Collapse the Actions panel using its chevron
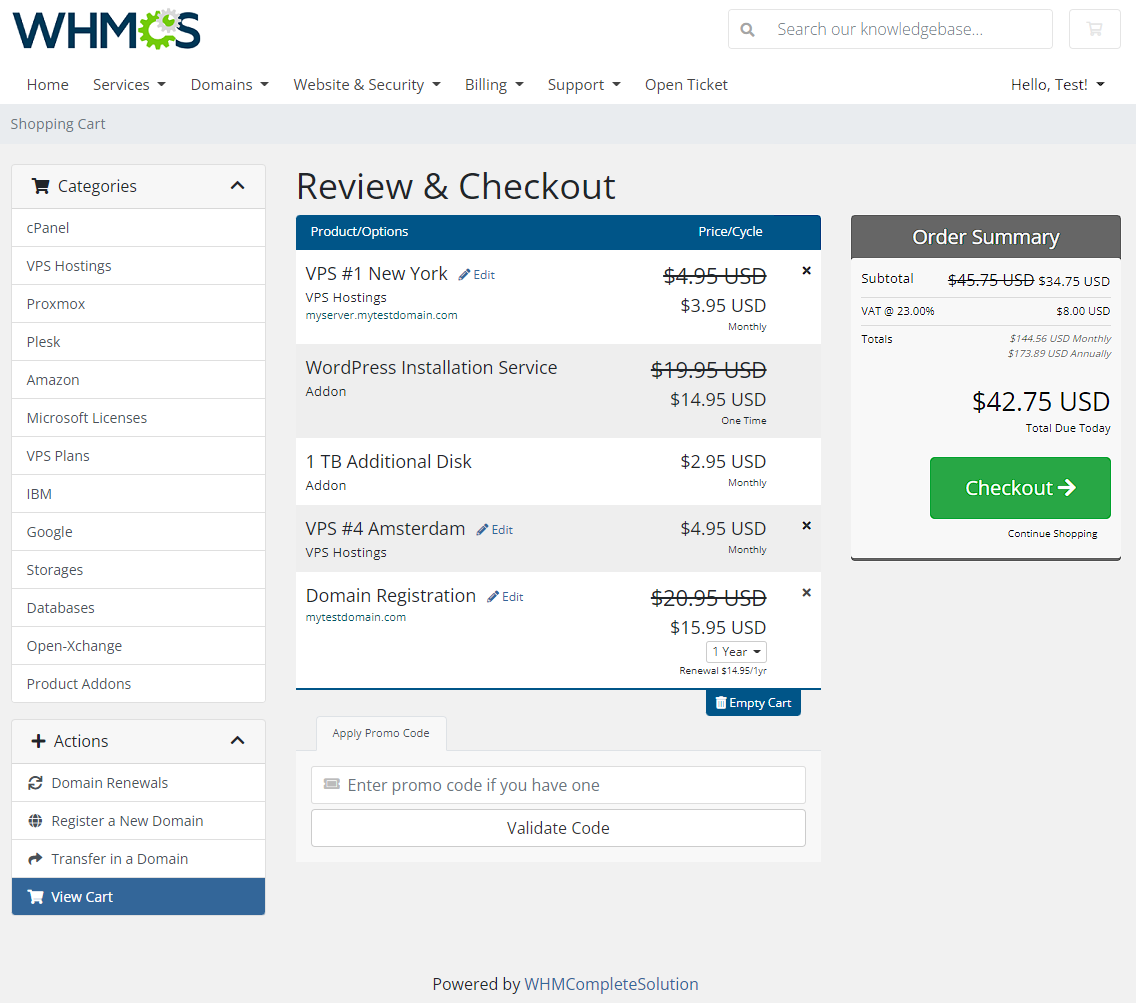The height and width of the screenshot is (1003, 1136). [x=238, y=741]
